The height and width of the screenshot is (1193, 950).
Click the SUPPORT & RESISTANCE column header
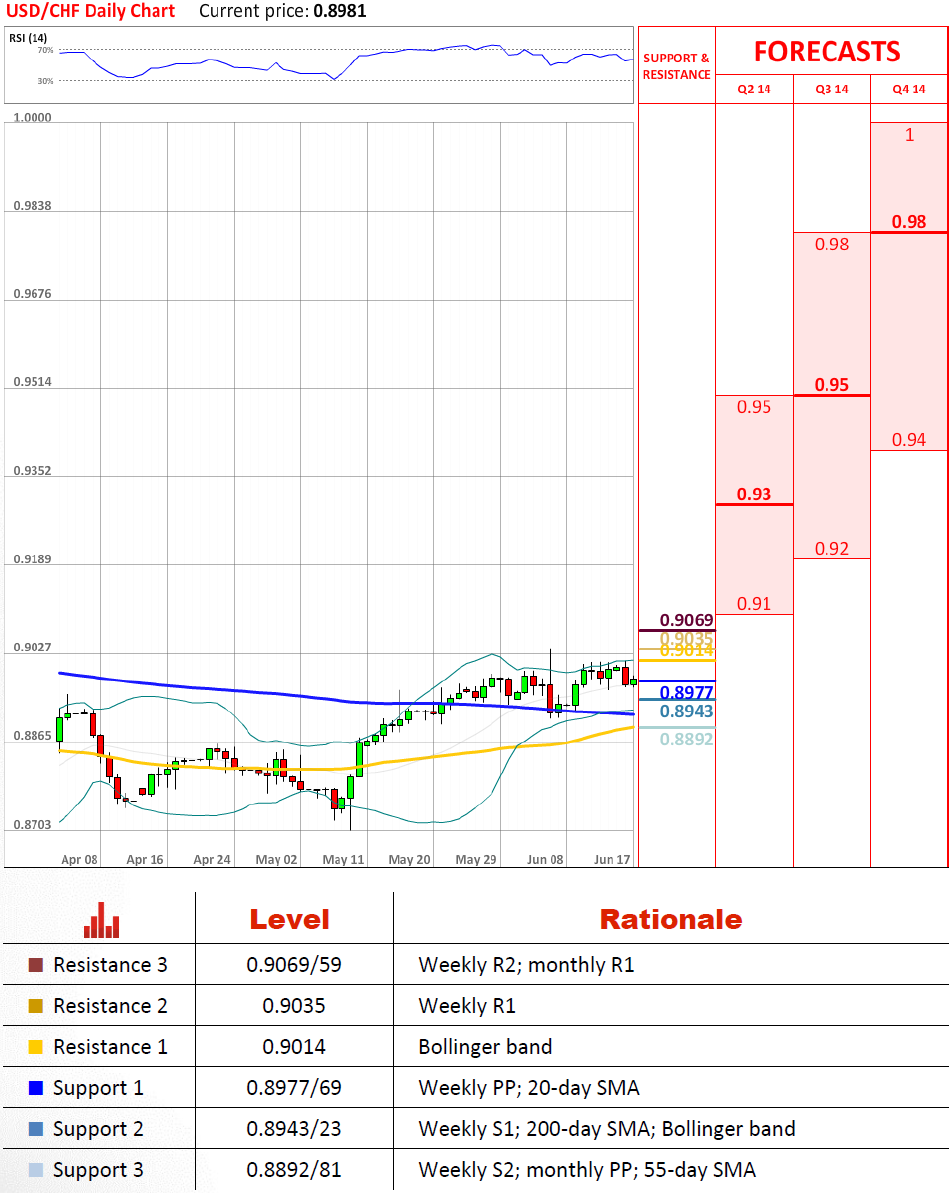[x=676, y=66]
